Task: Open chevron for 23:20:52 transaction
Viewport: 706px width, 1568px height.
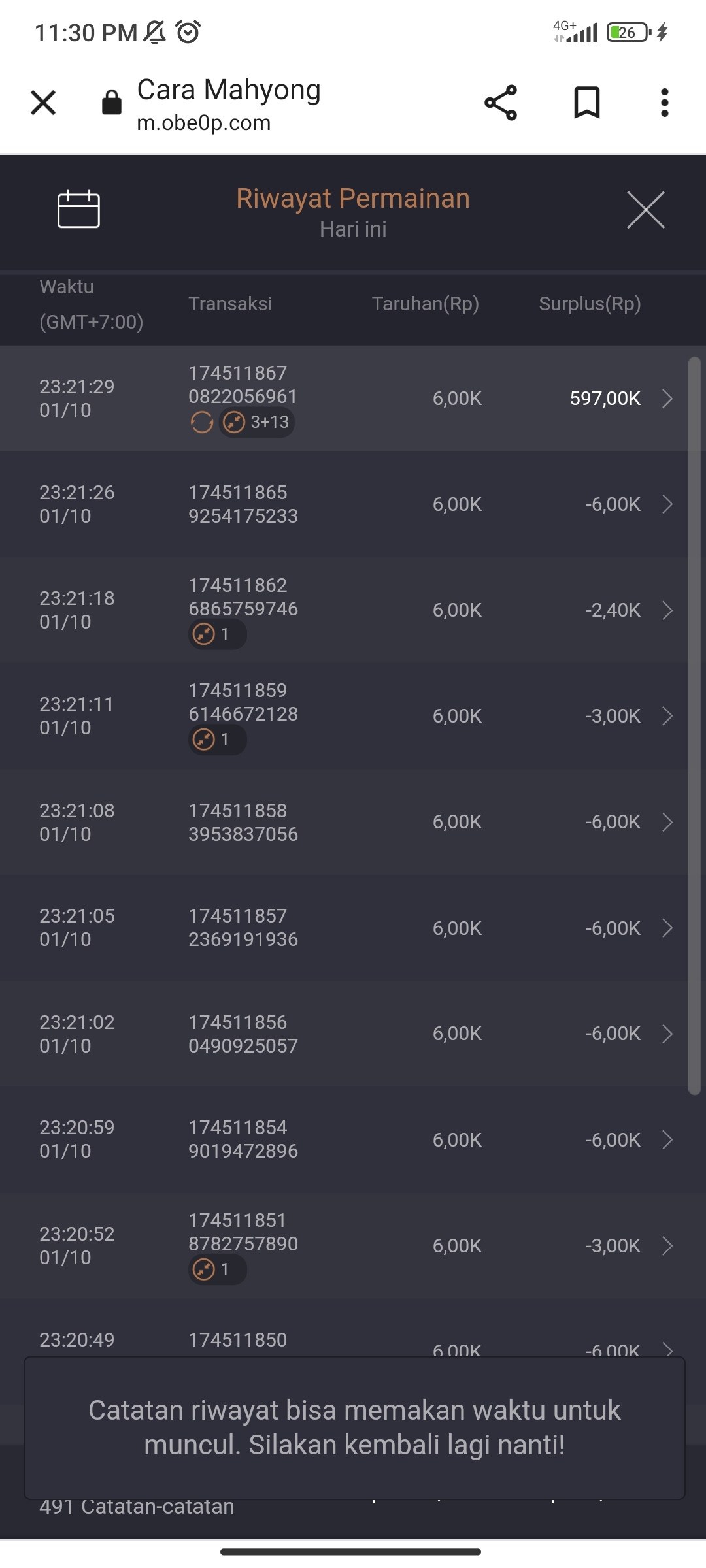Action: point(667,1246)
